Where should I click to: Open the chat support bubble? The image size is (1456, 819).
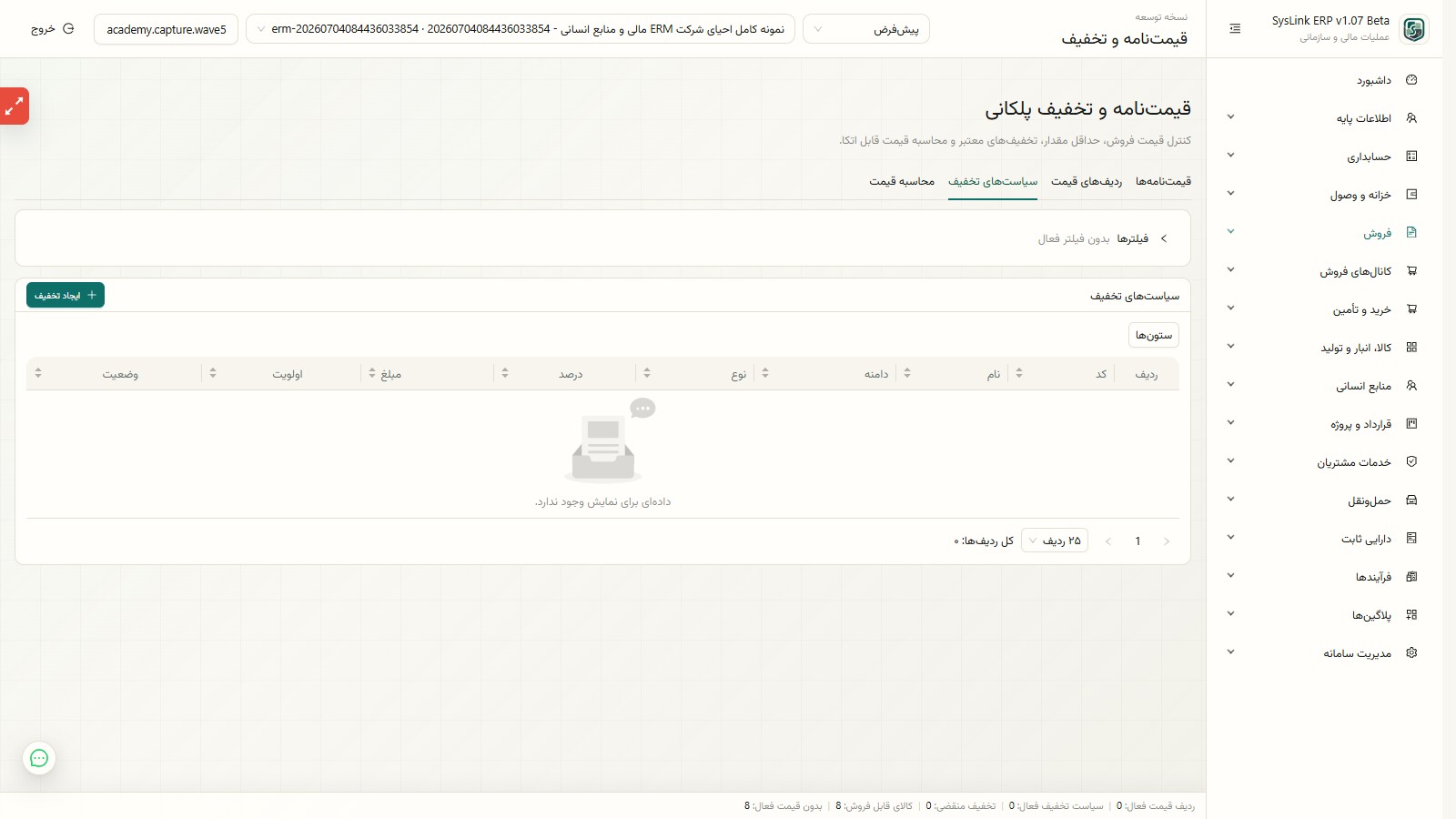coord(39,758)
